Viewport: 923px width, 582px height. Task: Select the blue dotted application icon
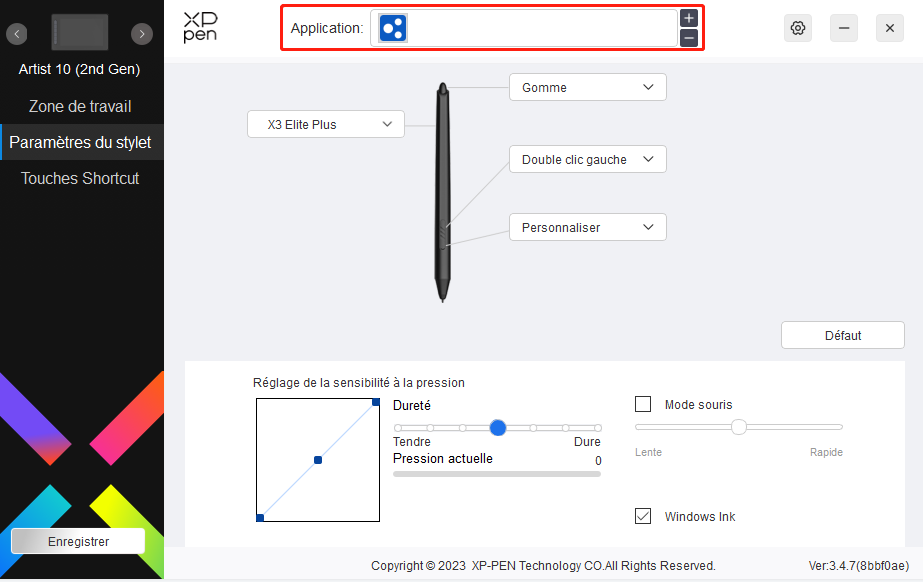coord(393,28)
